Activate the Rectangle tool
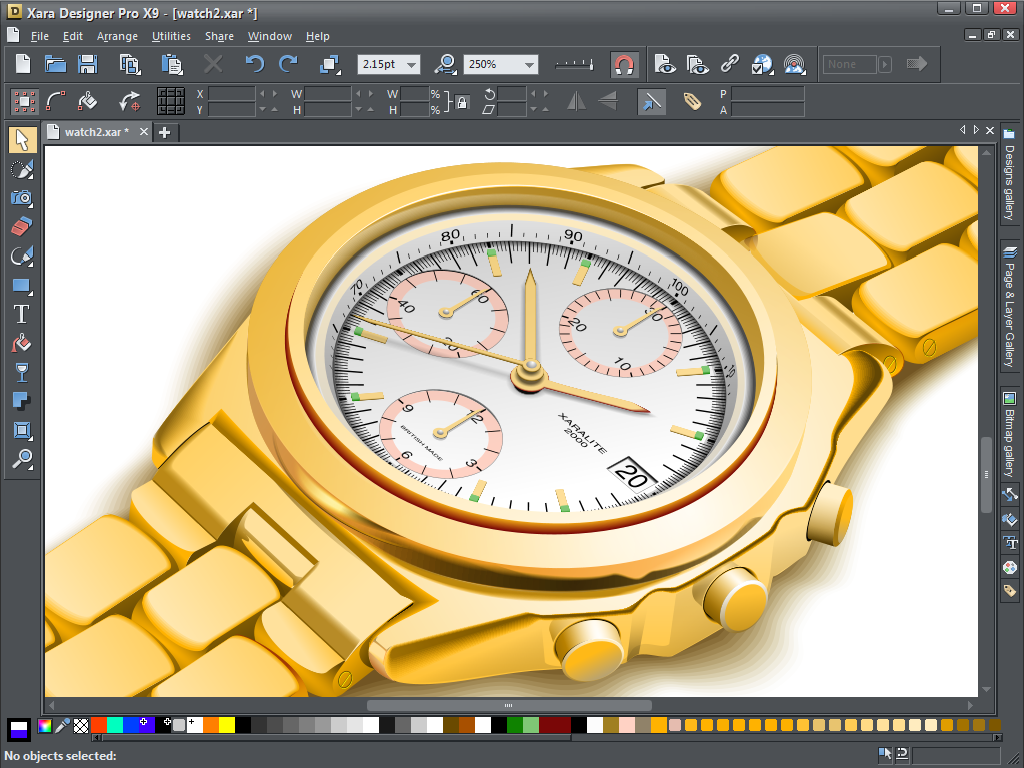Screen dimensions: 1024x768 22,285
